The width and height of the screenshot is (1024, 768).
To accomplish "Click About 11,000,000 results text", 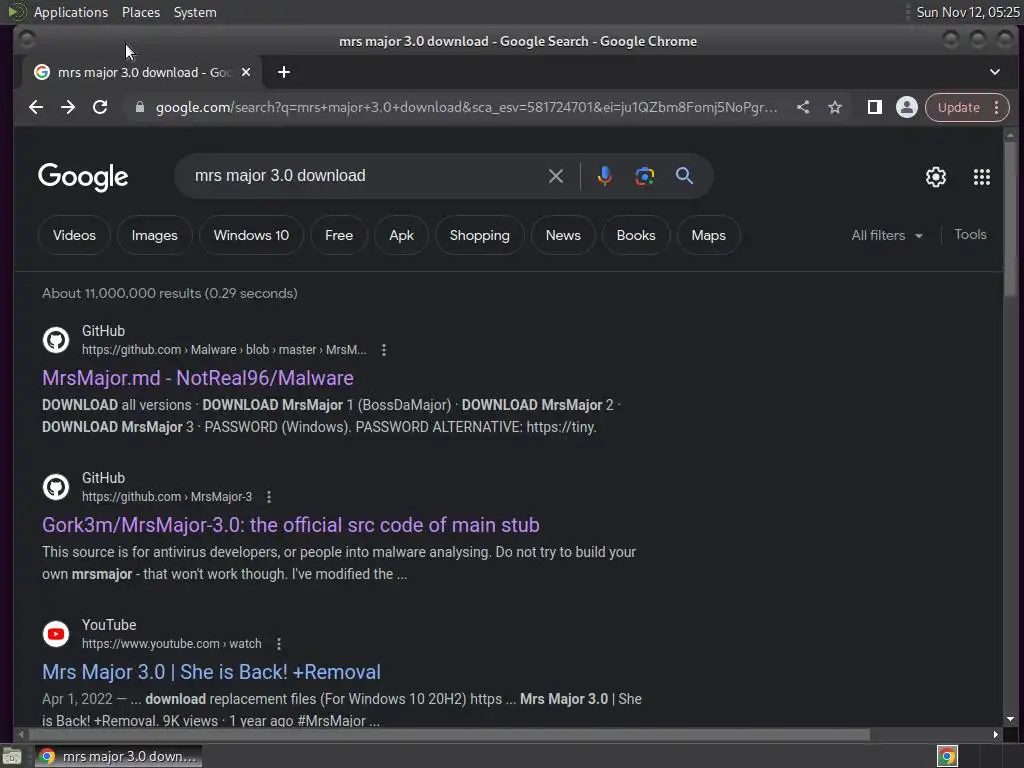I will [170, 293].
